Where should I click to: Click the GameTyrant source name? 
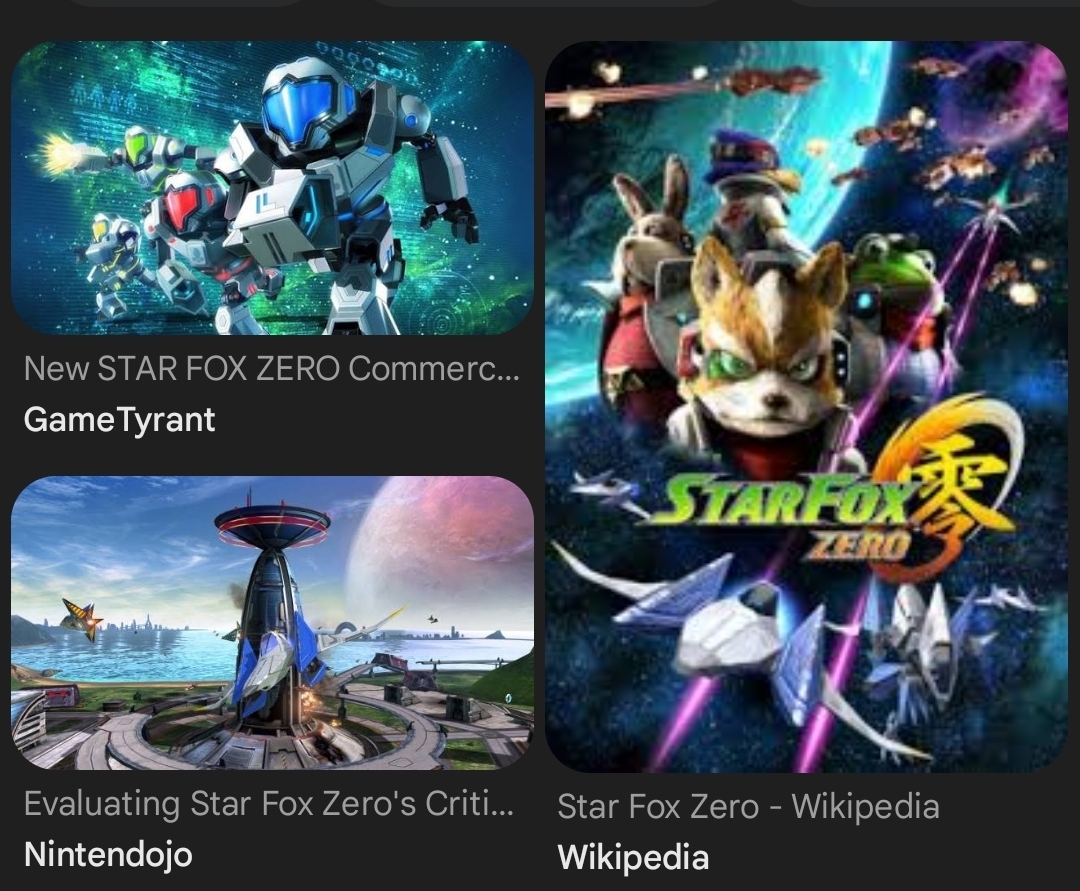tap(119, 419)
